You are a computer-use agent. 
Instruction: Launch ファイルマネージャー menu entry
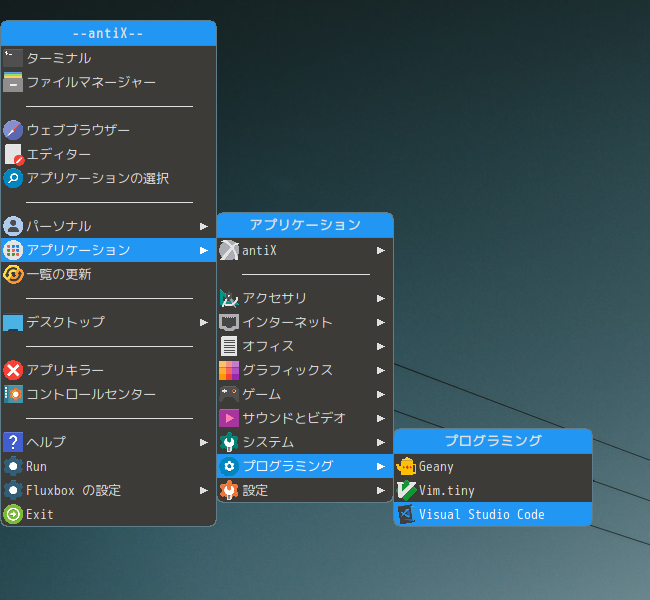109,82
